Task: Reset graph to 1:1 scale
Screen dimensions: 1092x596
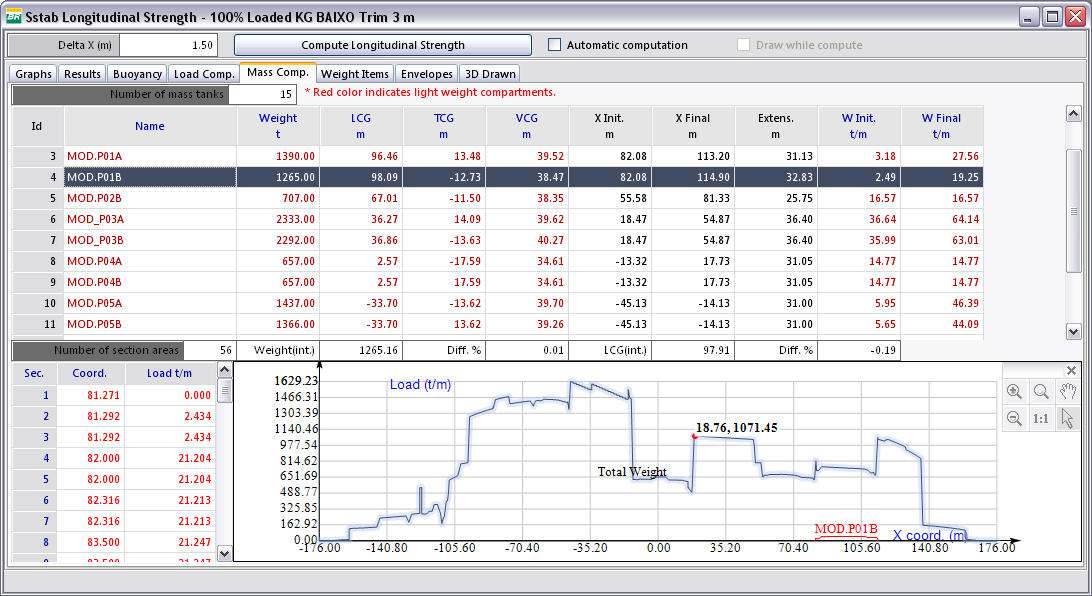Action: 1041,418
